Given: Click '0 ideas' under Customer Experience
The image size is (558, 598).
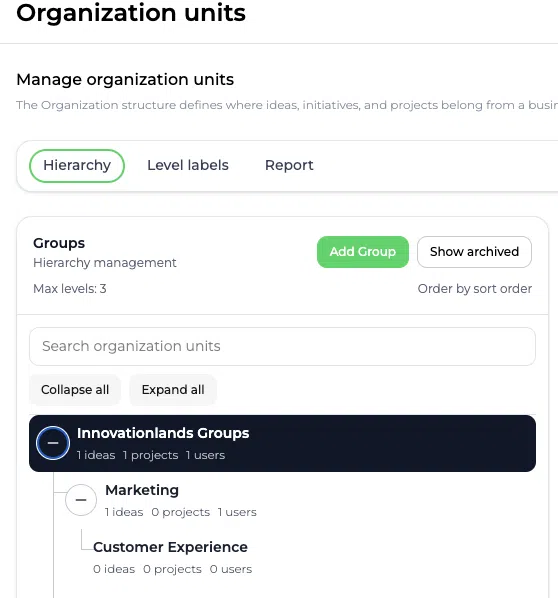Looking at the screenshot, I should (x=114, y=569).
